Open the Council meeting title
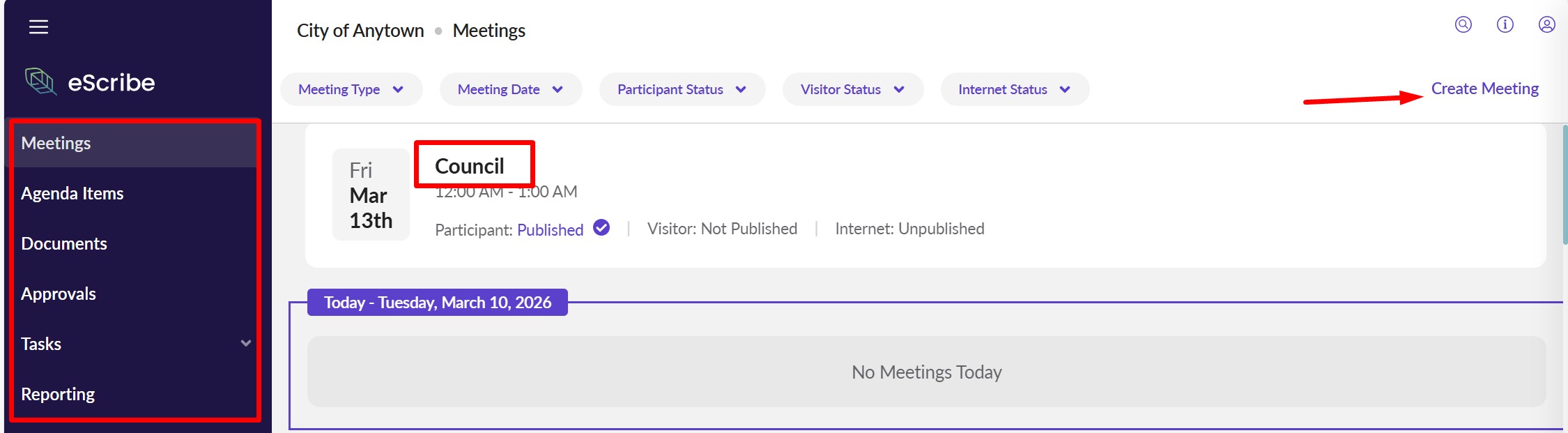The image size is (1568, 433). pos(469,166)
